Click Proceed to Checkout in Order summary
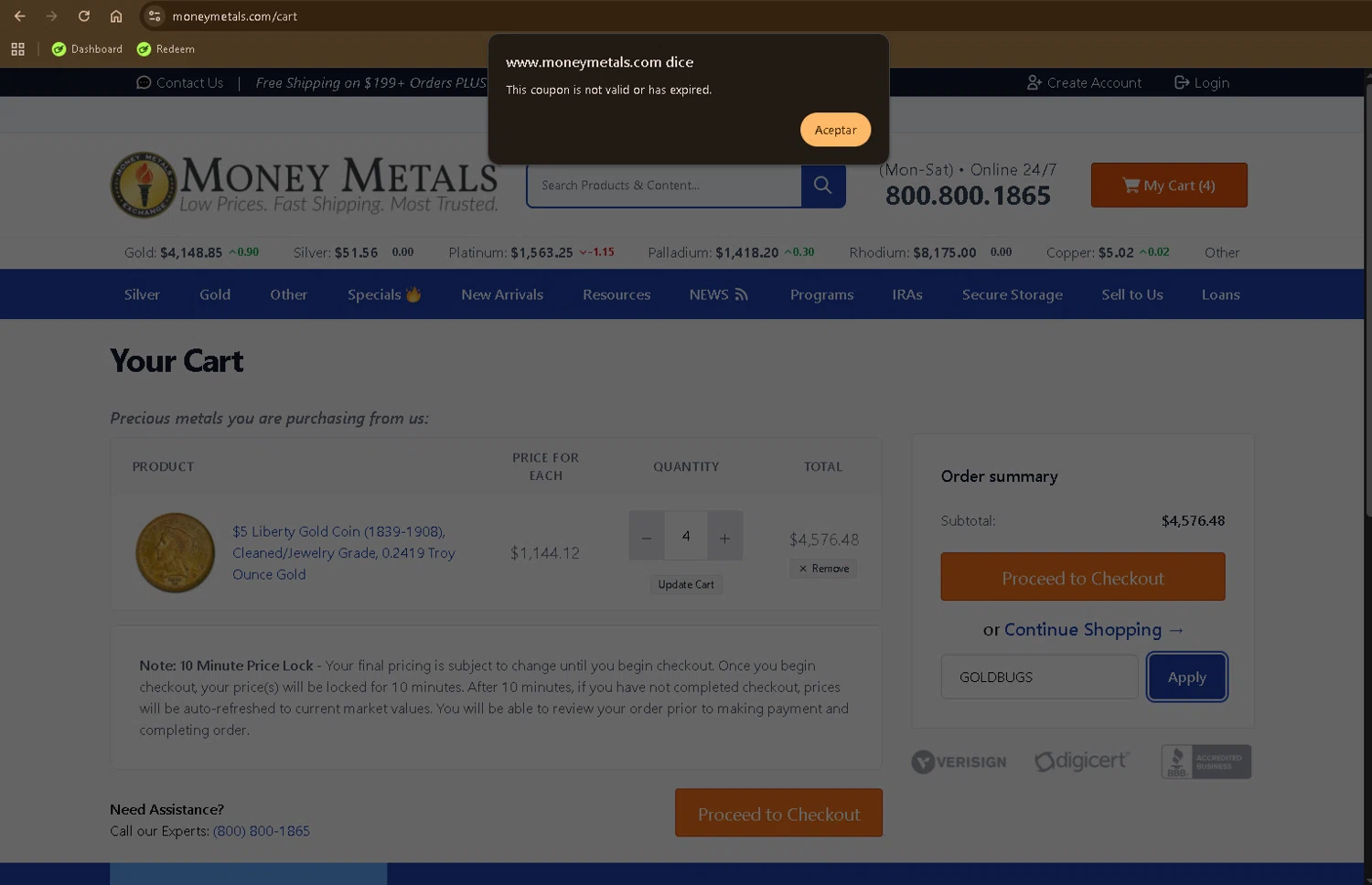Image resolution: width=1372 pixels, height=885 pixels. pyautogui.click(x=1083, y=577)
